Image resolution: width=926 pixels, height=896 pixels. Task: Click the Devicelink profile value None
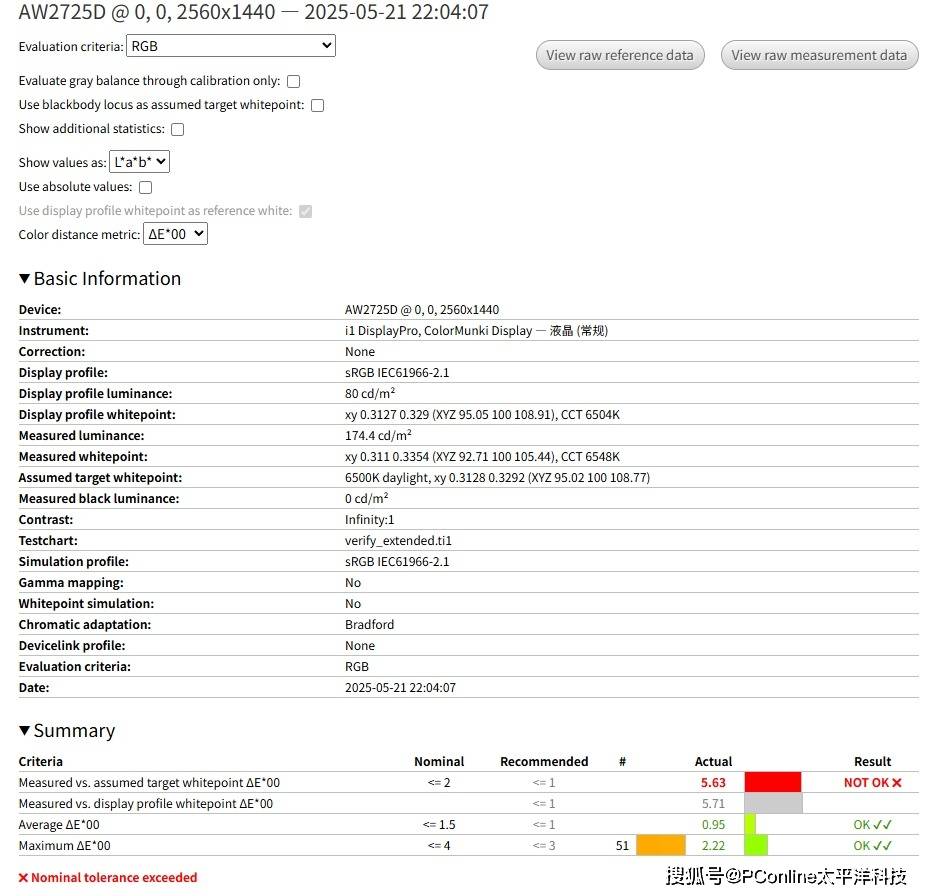[x=360, y=646]
